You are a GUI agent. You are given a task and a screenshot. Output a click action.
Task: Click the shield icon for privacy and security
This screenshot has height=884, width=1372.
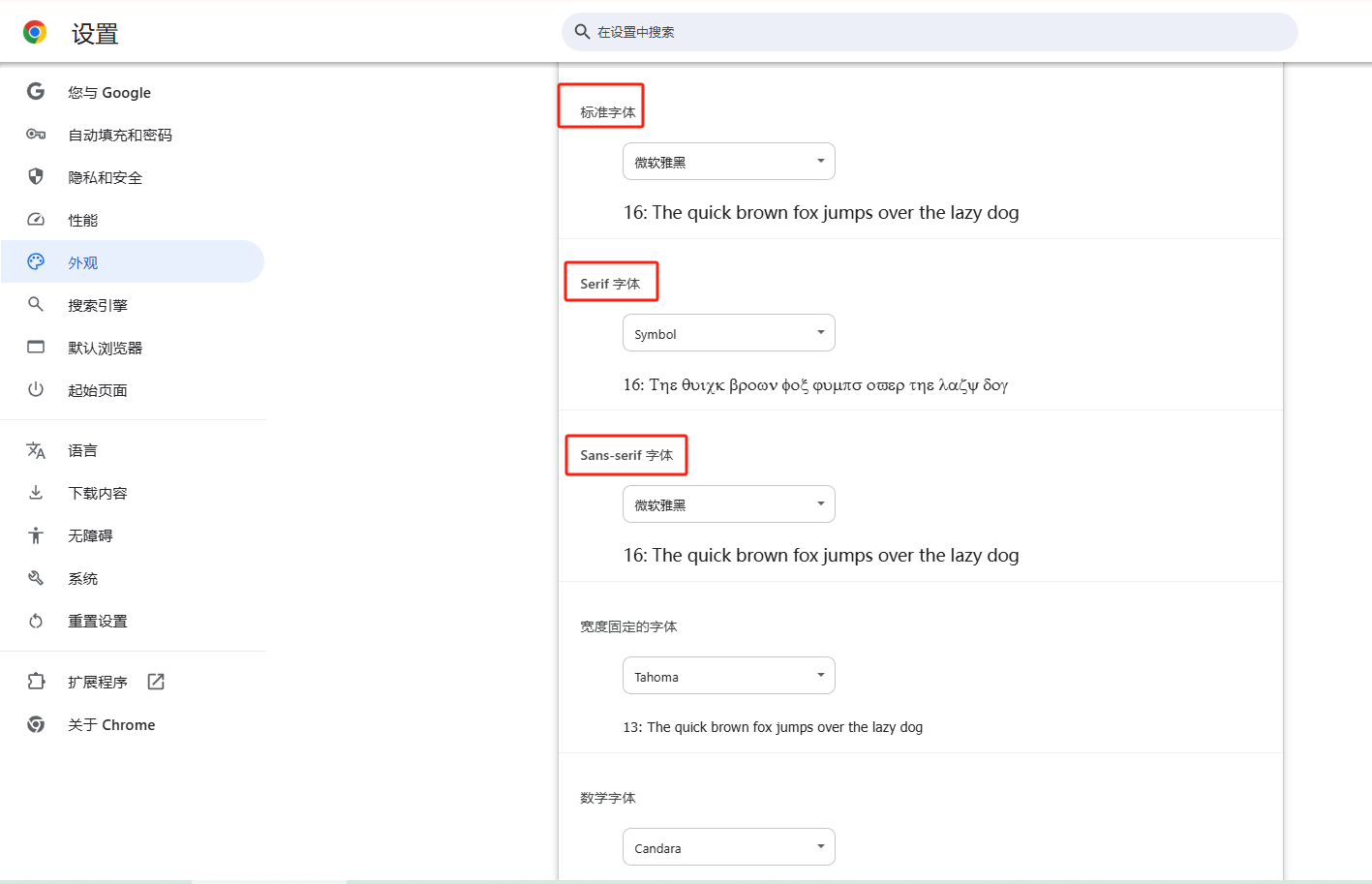(x=36, y=176)
